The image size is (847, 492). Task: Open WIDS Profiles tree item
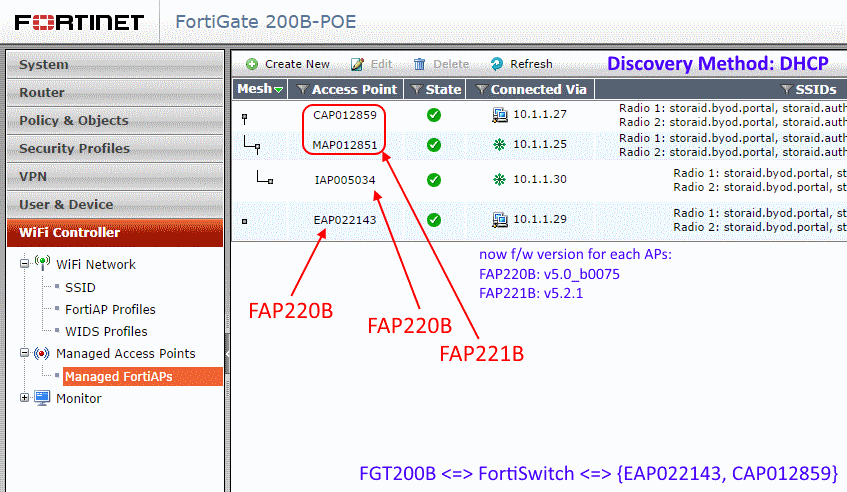point(106,332)
